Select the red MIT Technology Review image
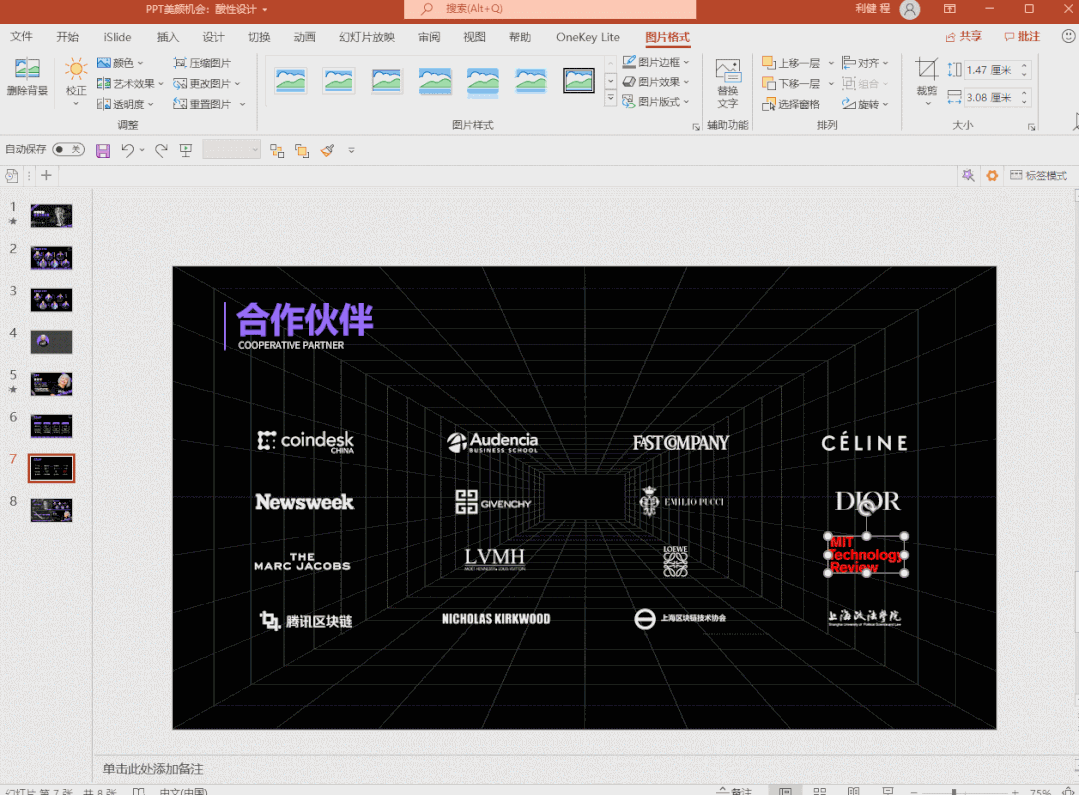Image resolution: width=1079 pixels, height=795 pixels. (866, 554)
